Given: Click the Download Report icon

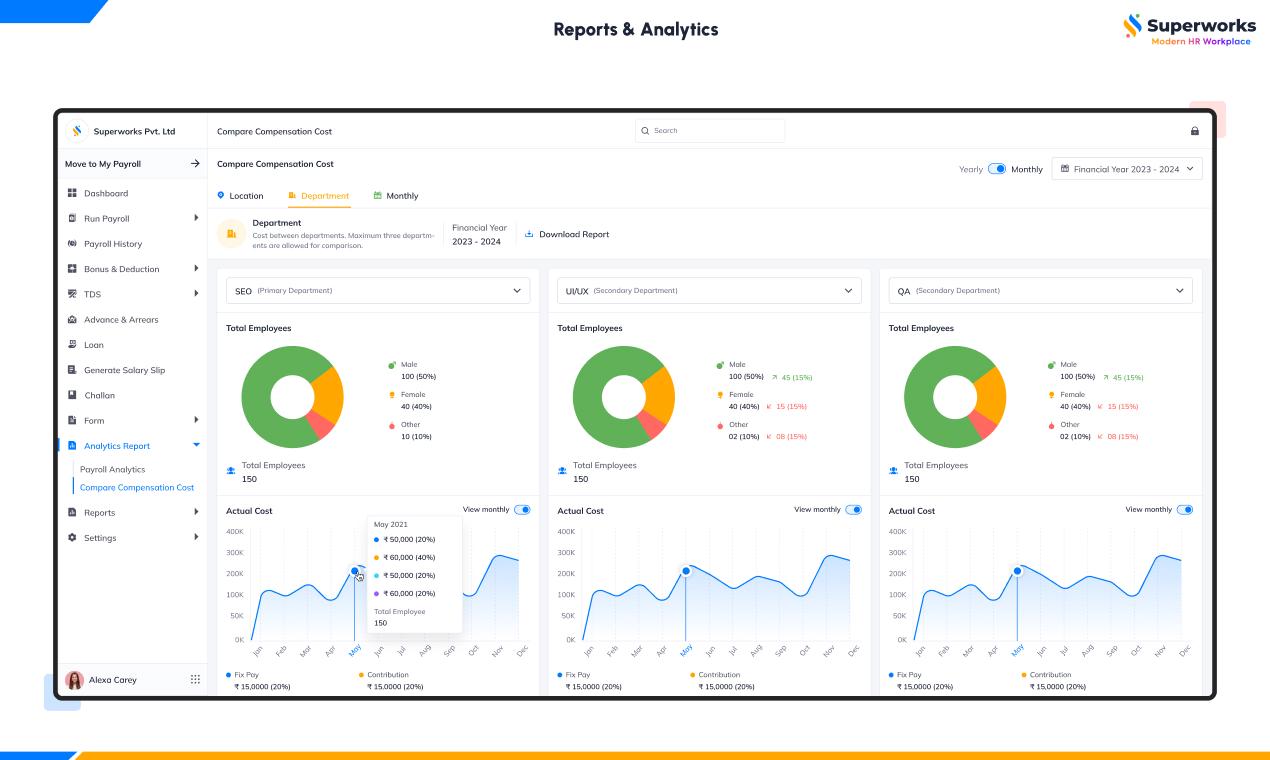Looking at the screenshot, I should (x=529, y=234).
